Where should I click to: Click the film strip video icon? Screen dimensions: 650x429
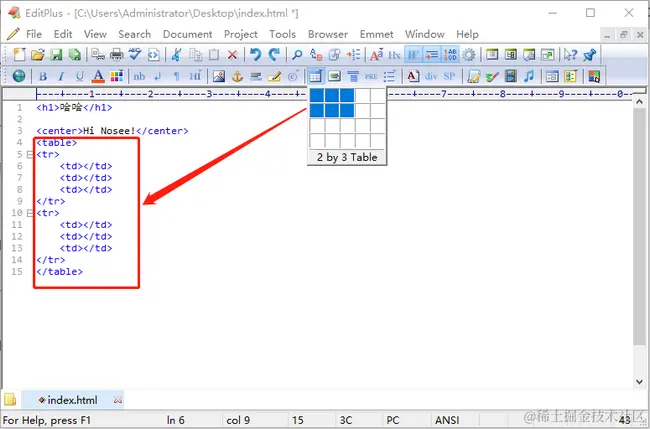[x=511, y=76]
